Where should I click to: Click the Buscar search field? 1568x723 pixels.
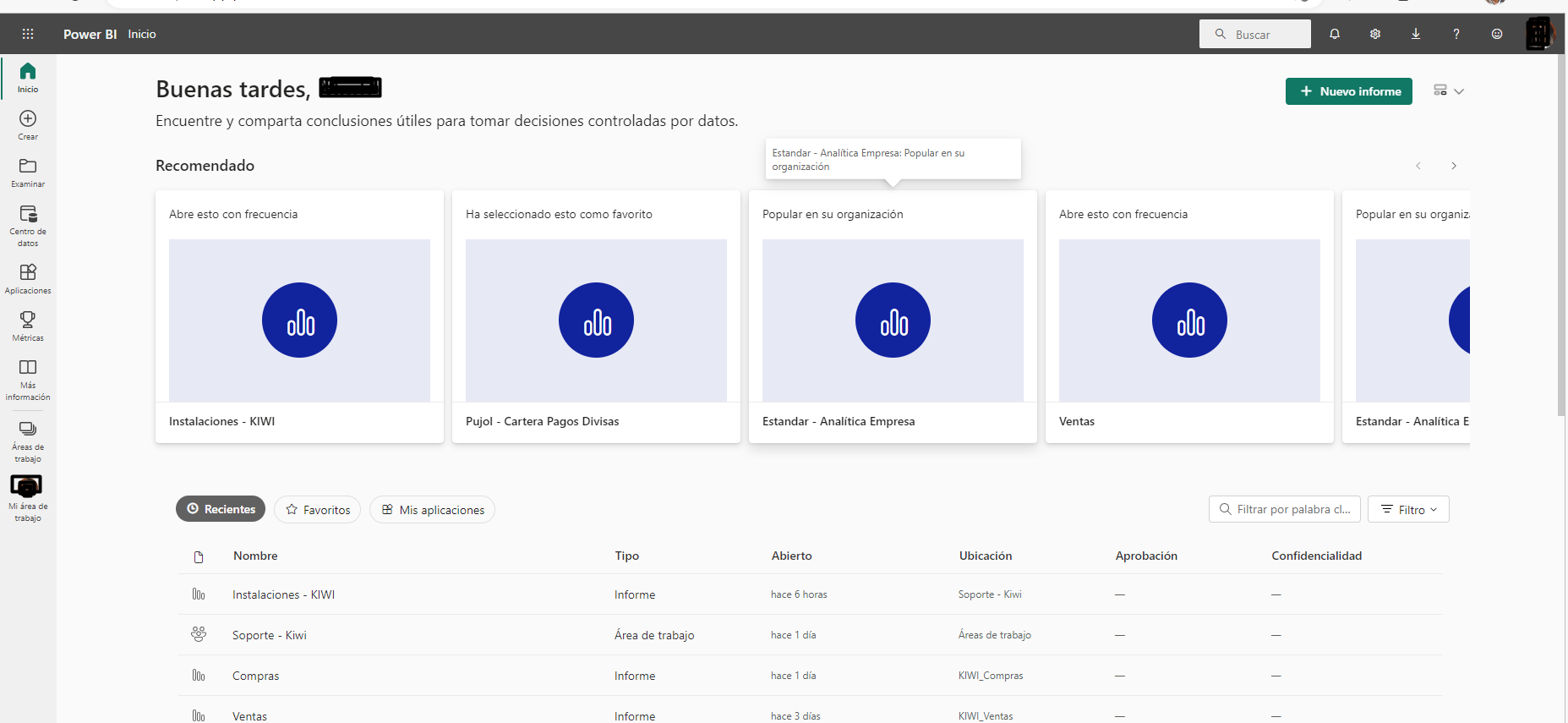pos(1255,34)
